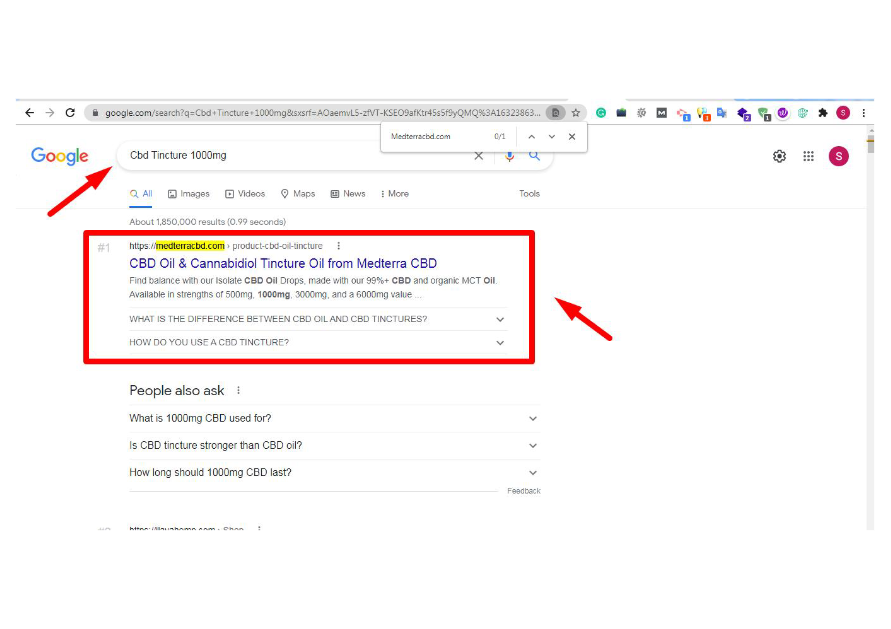Switch to the Maps tab

point(298,194)
